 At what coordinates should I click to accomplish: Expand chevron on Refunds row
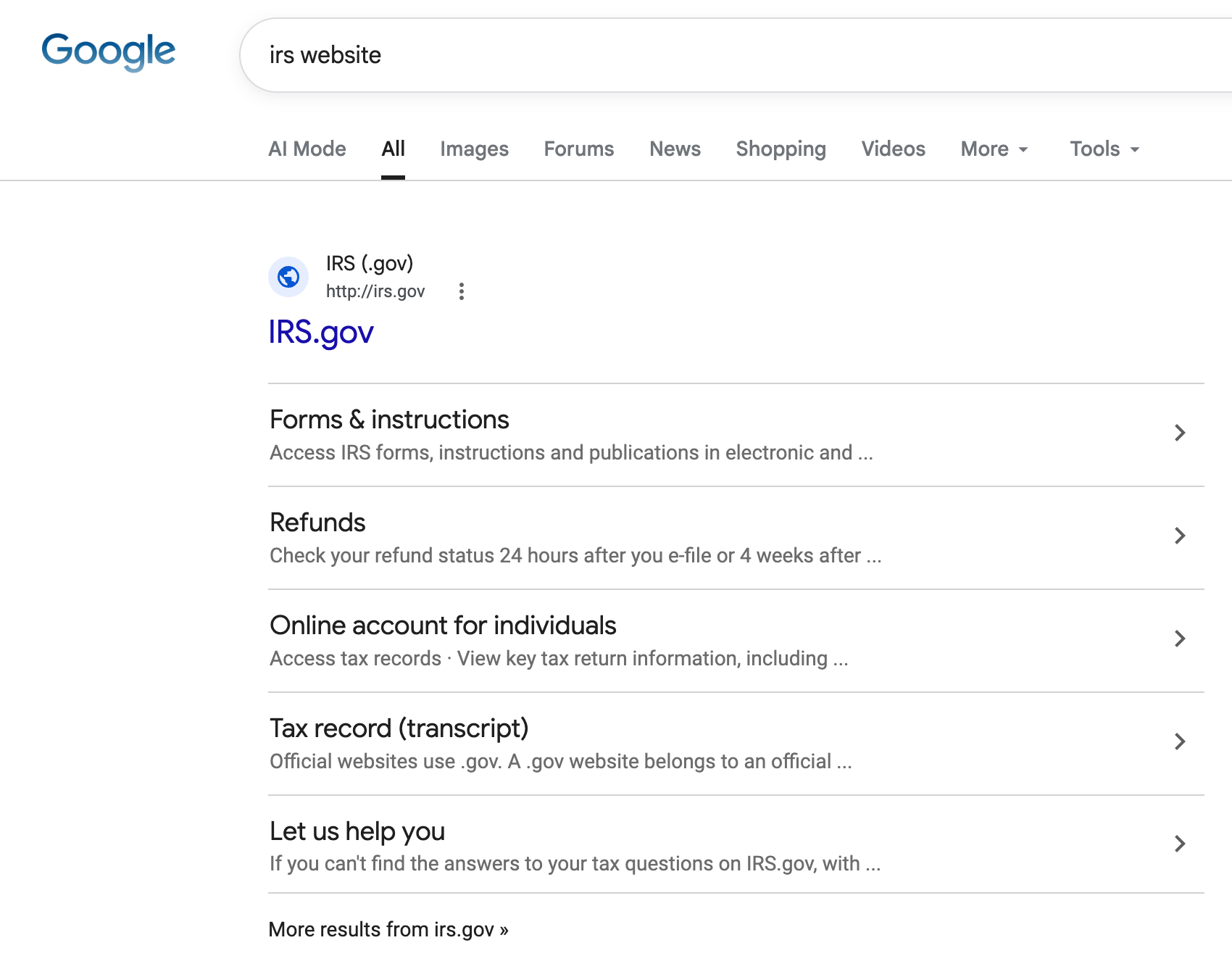[x=1180, y=536]
